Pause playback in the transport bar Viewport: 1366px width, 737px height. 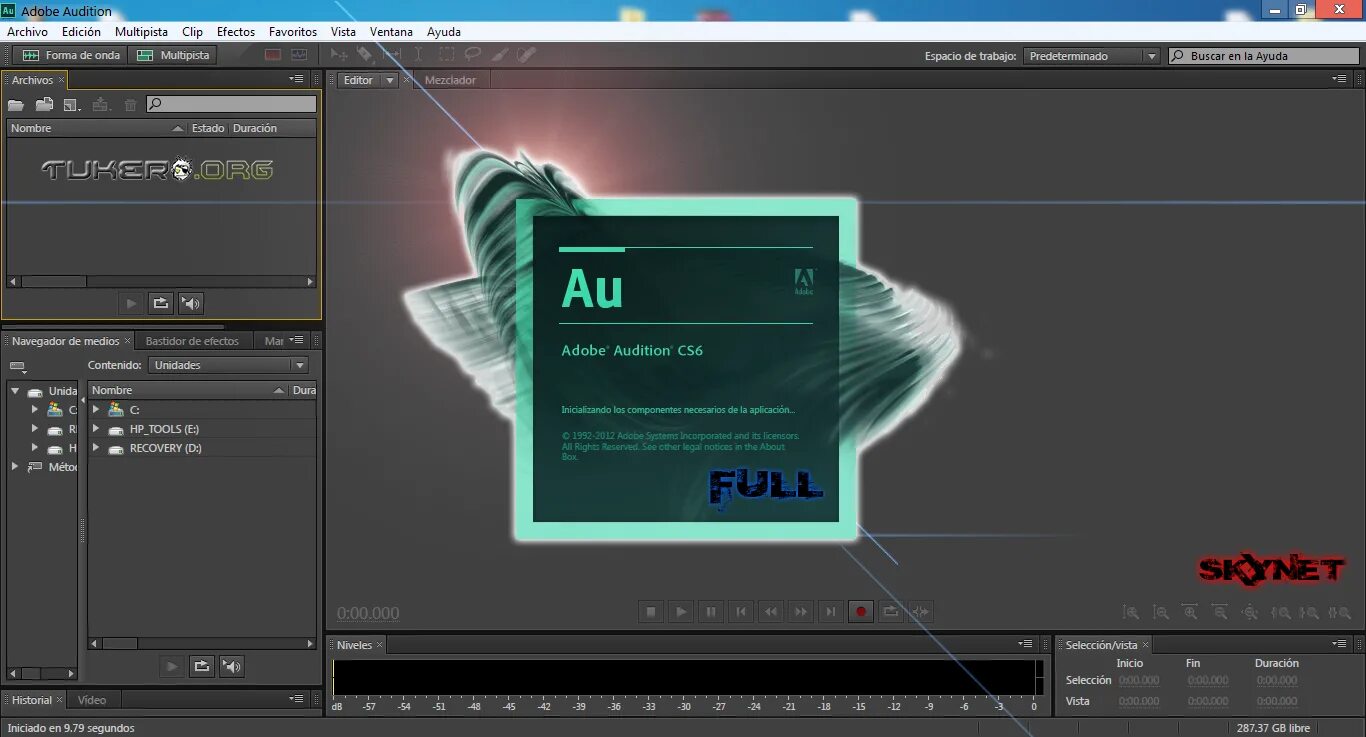click(x=711, y=611)
